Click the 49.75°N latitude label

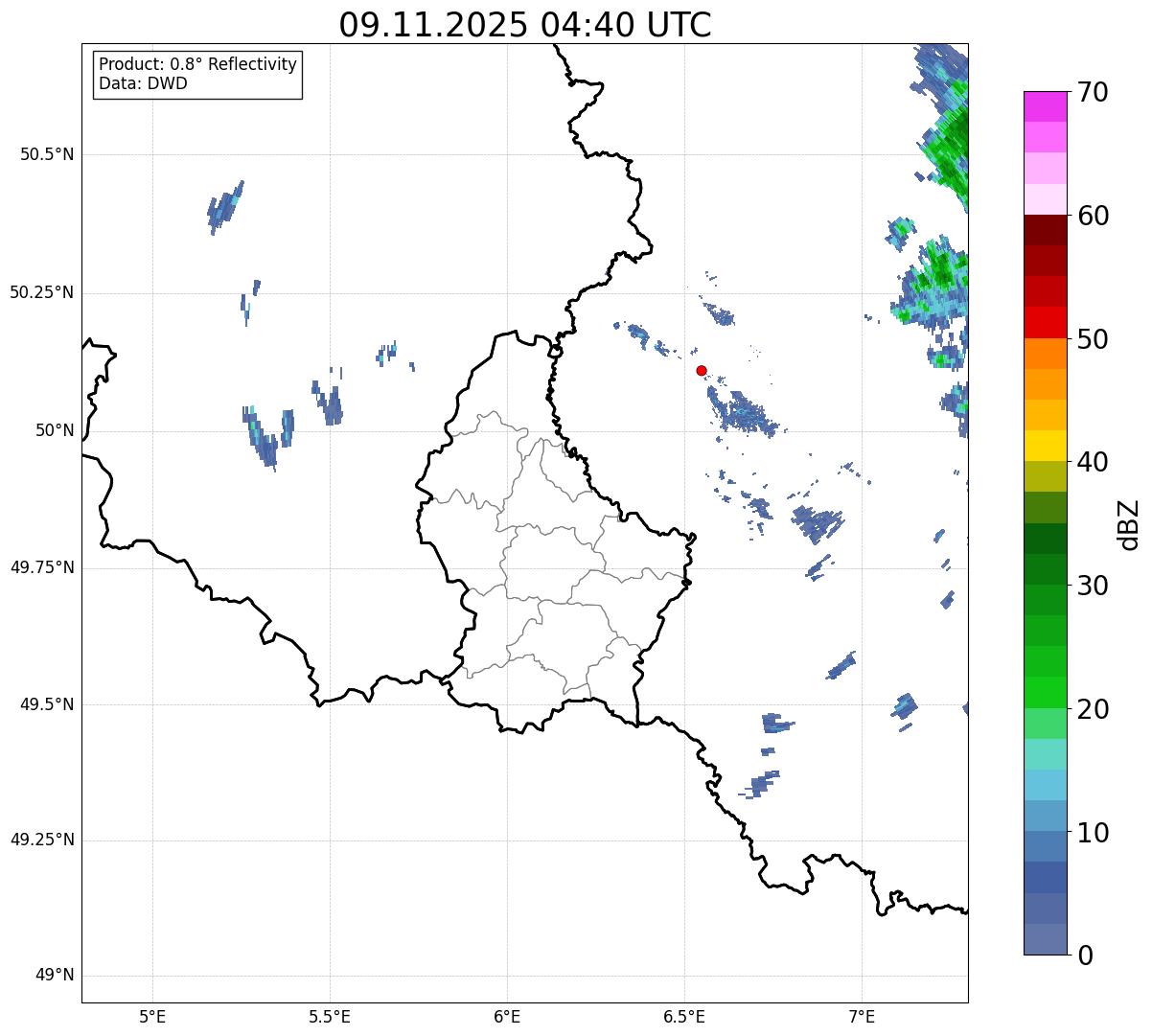pos(41,567)
